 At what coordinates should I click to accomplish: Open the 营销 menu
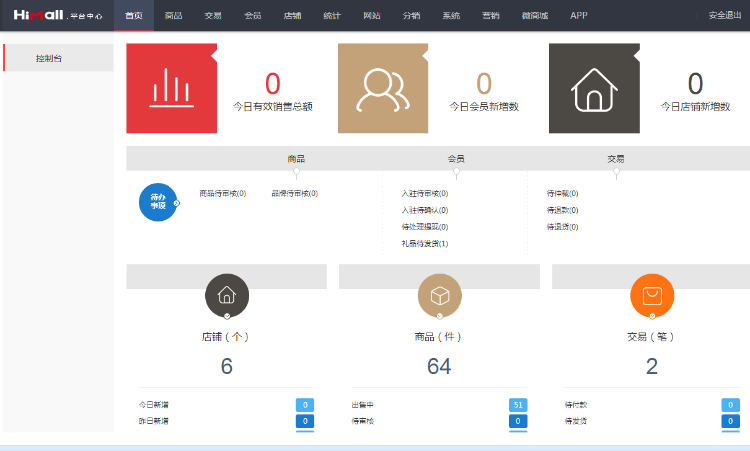coord(491,15)
